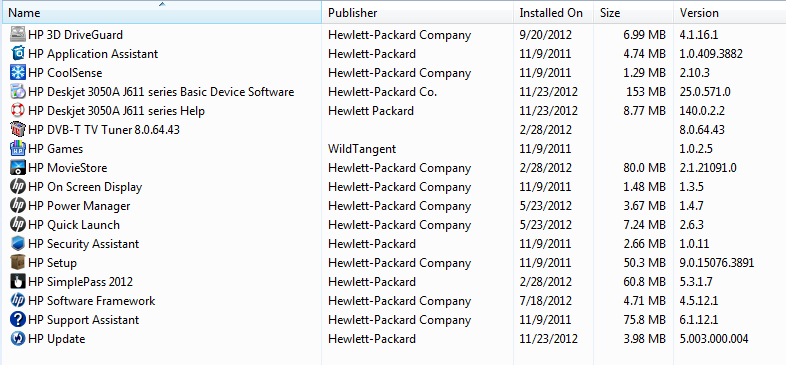Select HP Application Assistant name text
The width and height of the screenshot is (786, 365).
point(93,54)
